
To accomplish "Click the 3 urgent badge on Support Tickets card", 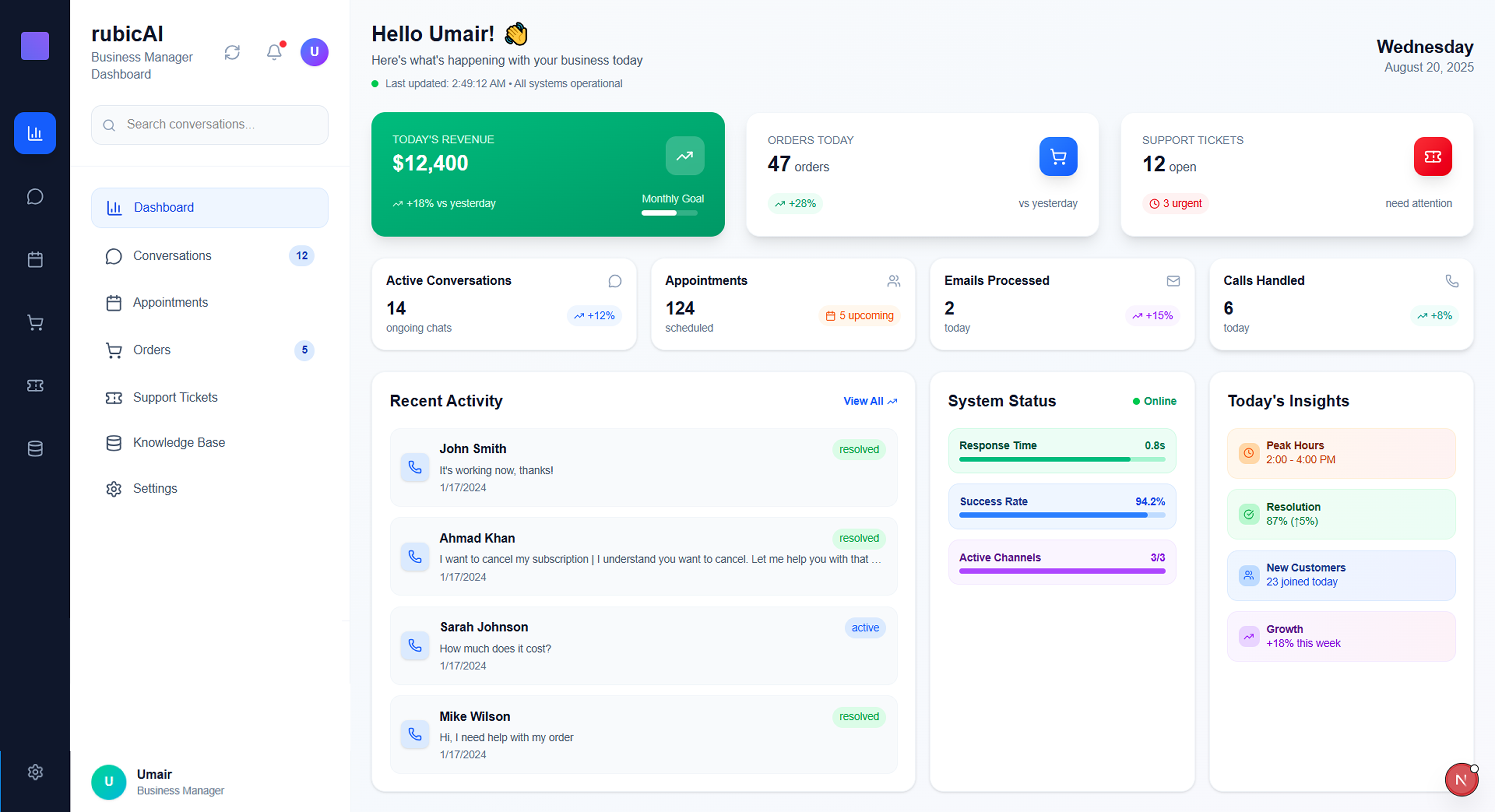I will [x=1175, y=203].
